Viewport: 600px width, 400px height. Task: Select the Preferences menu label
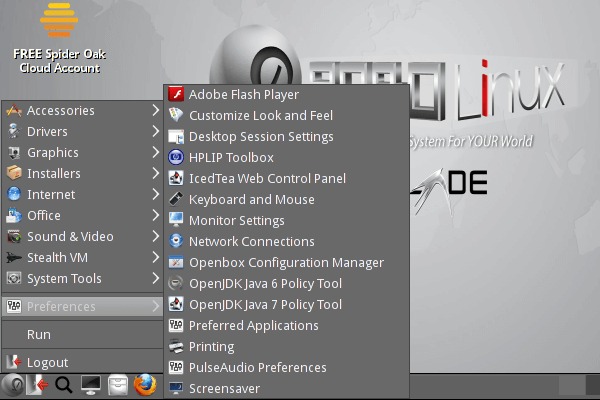(x=61, y=307)
